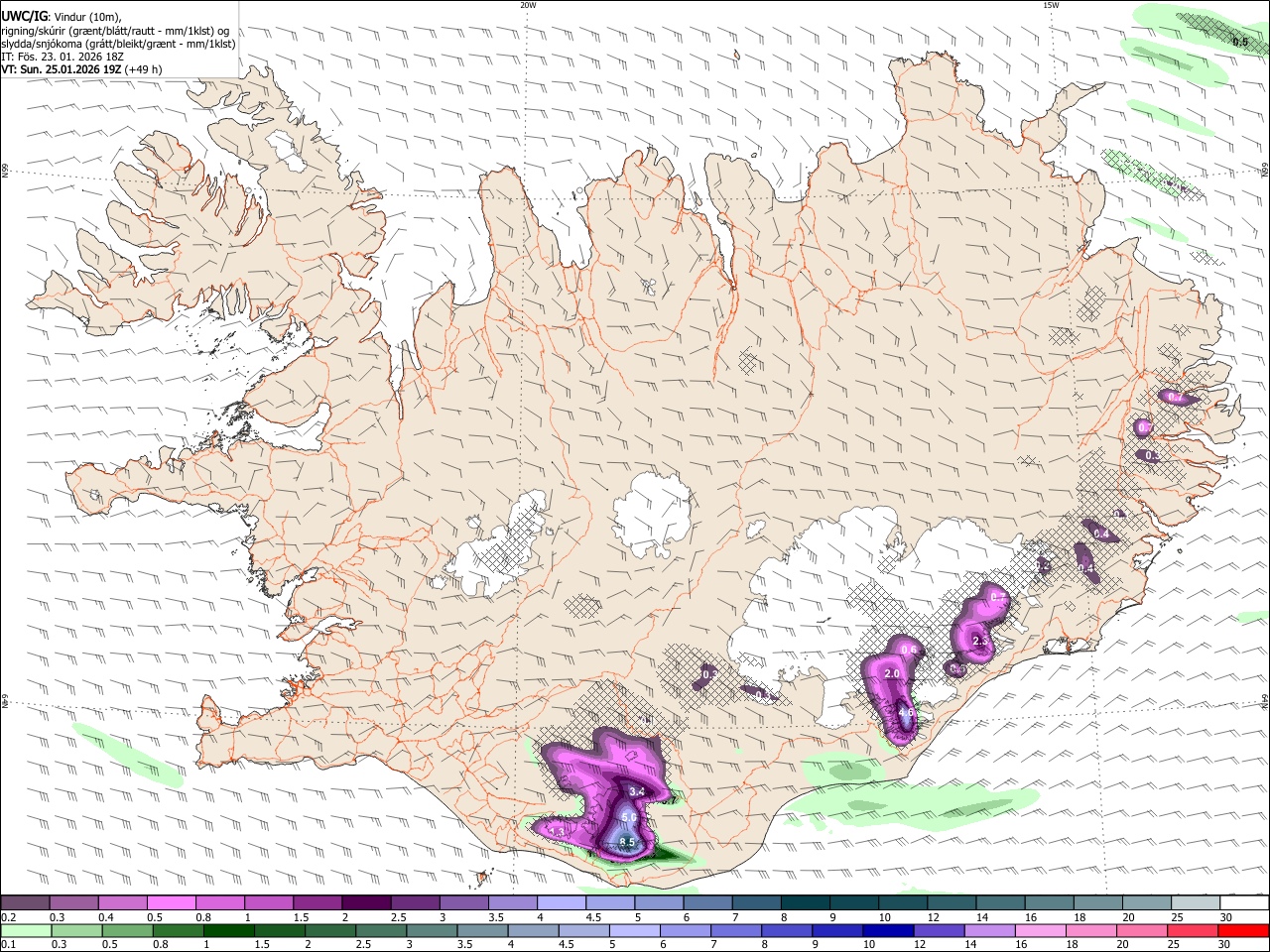Click the 'slydda/snjókoma (grátt/bleikt/grænt - mm/1klst)' line
The height and width of the screenshot is (952, 1270).
point(118,44)
